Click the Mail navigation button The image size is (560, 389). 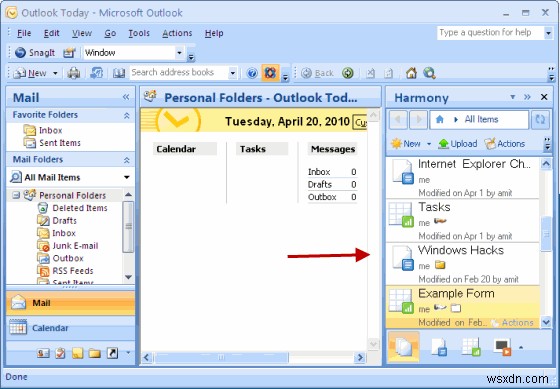point(71,303)
